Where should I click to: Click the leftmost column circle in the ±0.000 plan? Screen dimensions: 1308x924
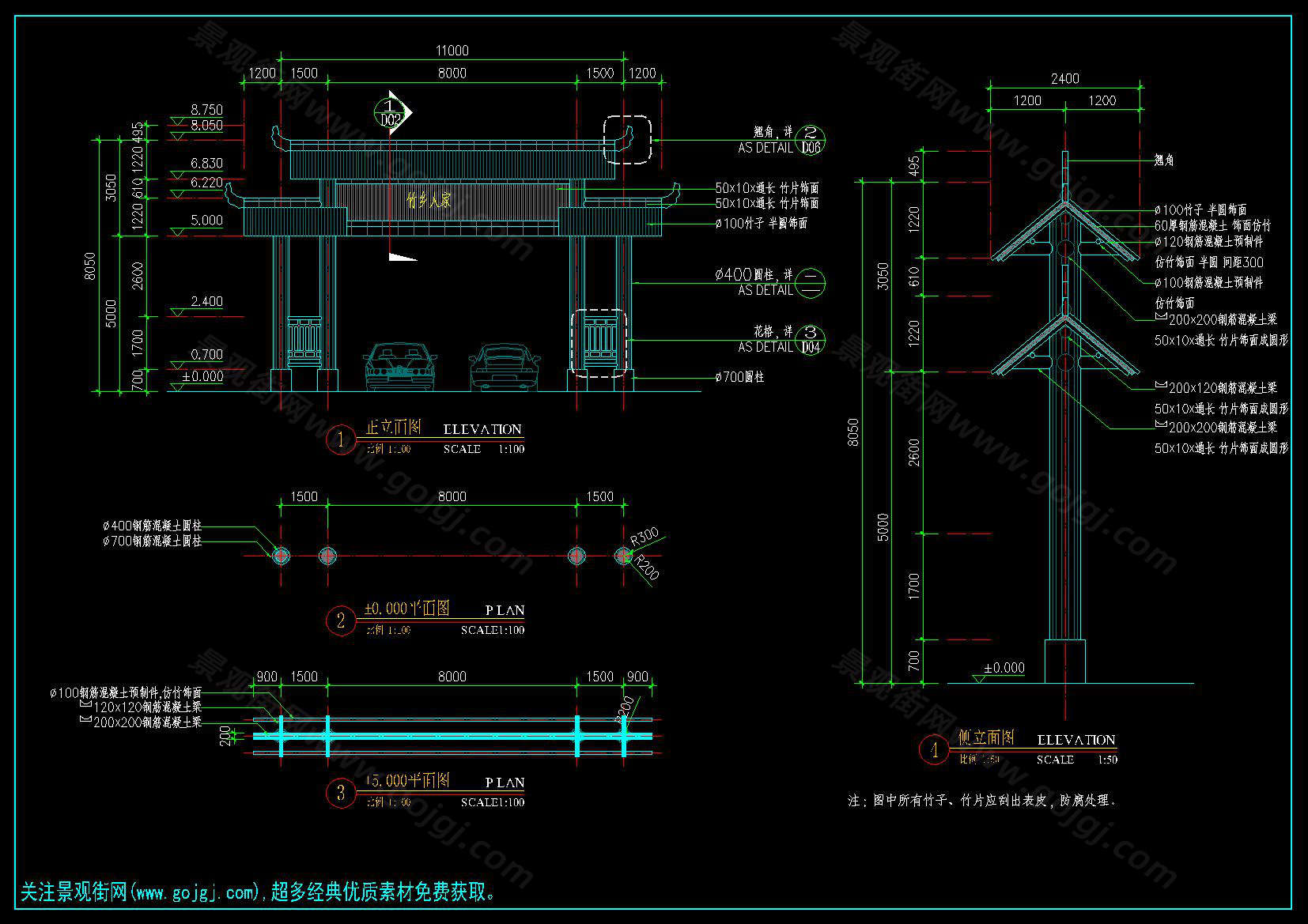pos(282,556)
